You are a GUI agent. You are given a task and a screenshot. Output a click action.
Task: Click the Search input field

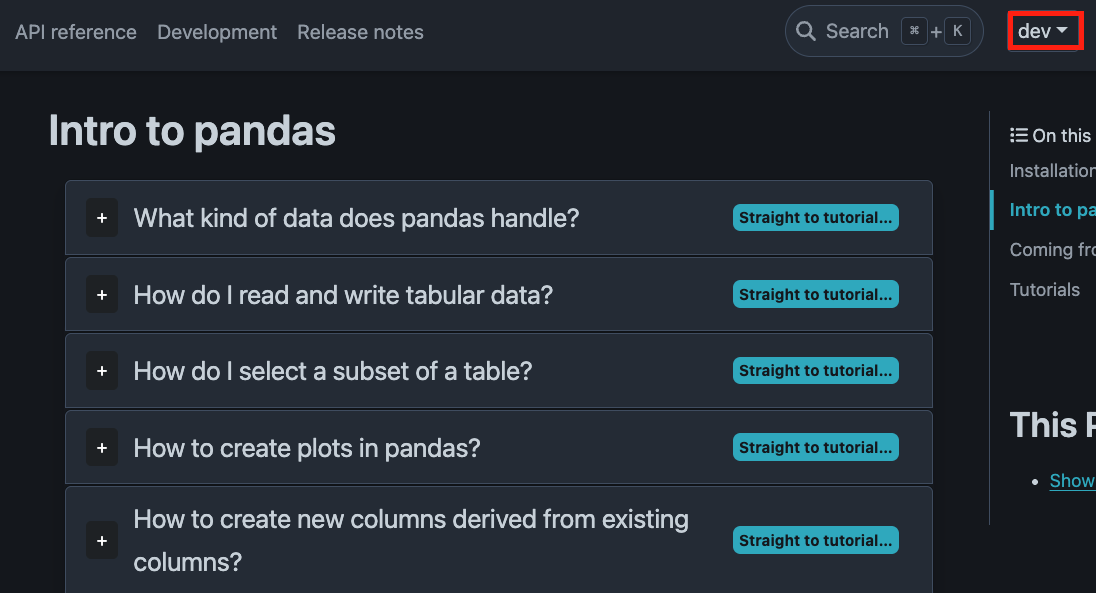tap(884, 31)
